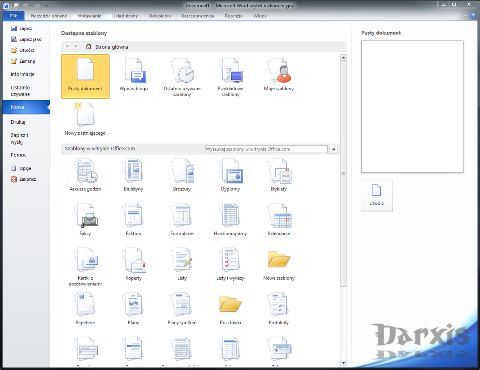The width and height of the screenshot is (480, 370).
Task: Switch to the Recenzja ribbon tab
Action: (233, 16)
